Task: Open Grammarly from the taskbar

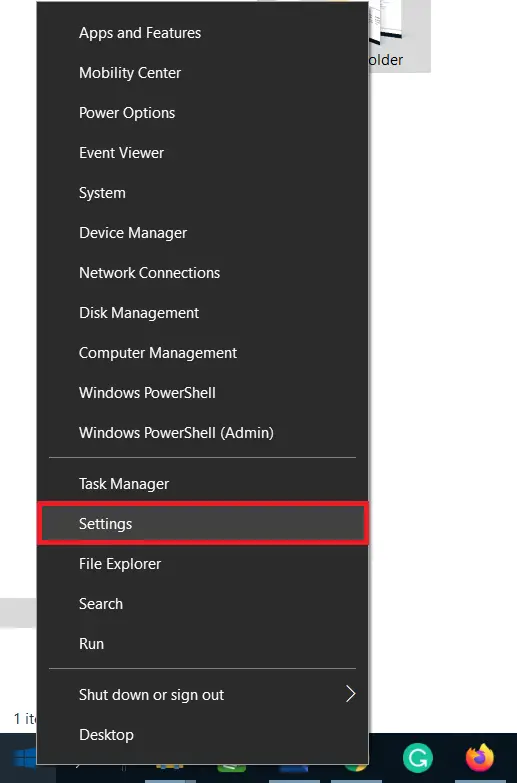Action: tap(418, 758)
